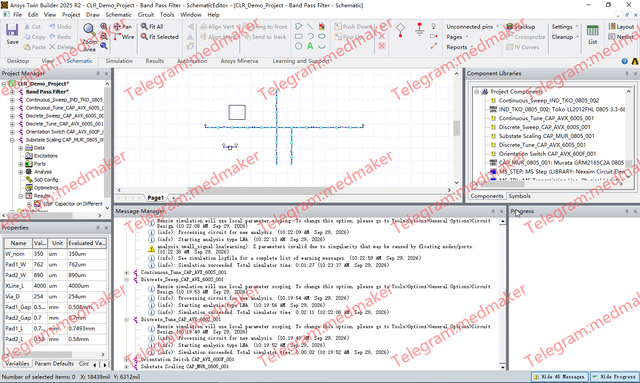Insert a port using the diamond icon
The height and width of the screenshot is (383, 640).
(x=400, y=30)
